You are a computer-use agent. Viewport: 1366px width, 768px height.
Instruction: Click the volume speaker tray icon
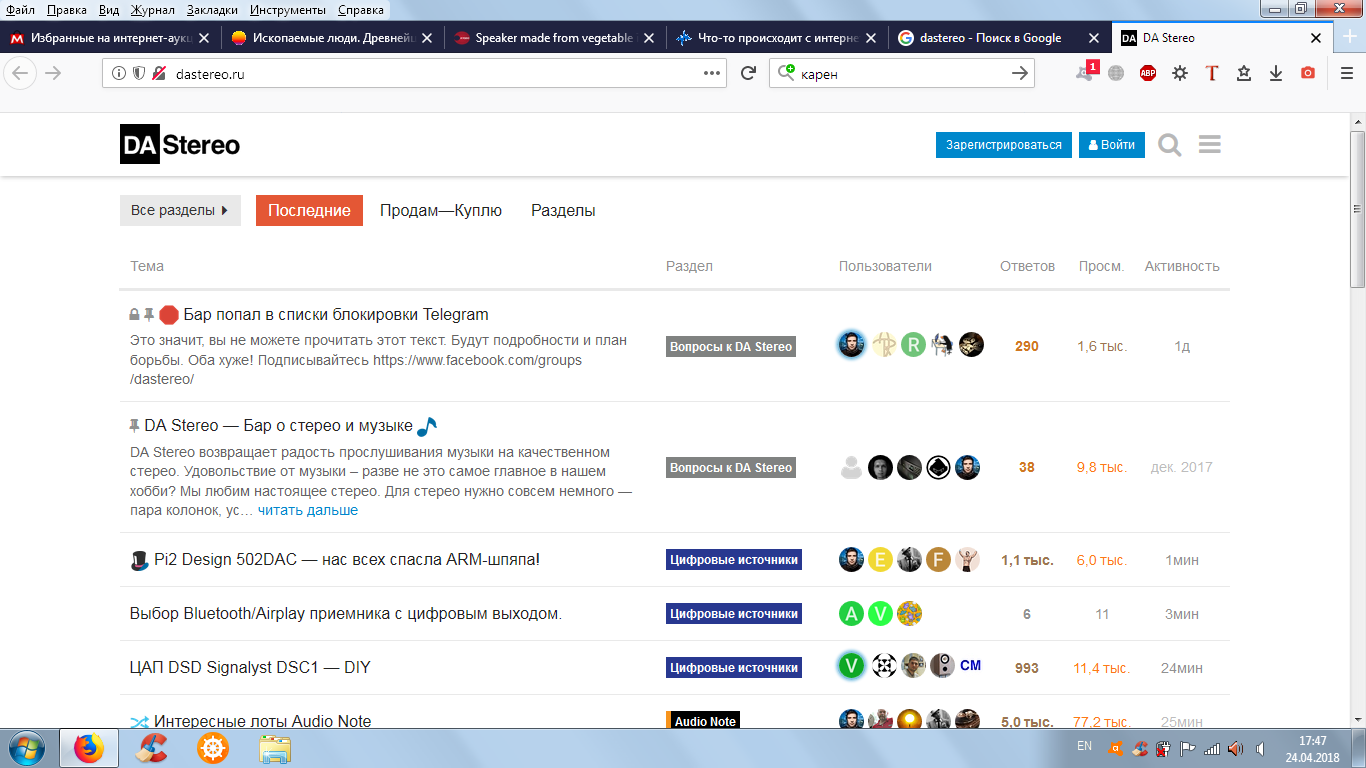pos(1236,748)
